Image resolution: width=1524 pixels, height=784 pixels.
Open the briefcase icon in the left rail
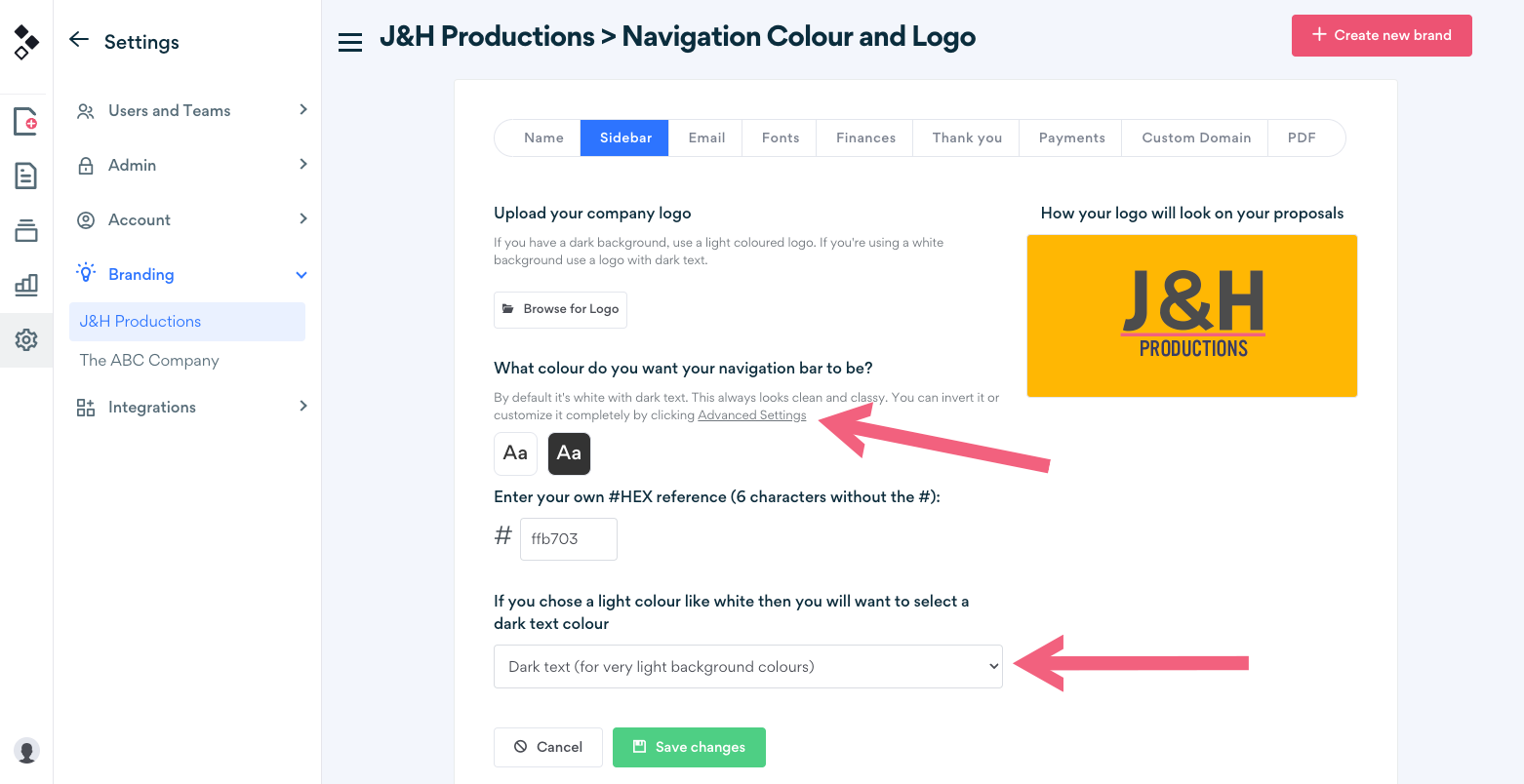(x=27, y=230)
